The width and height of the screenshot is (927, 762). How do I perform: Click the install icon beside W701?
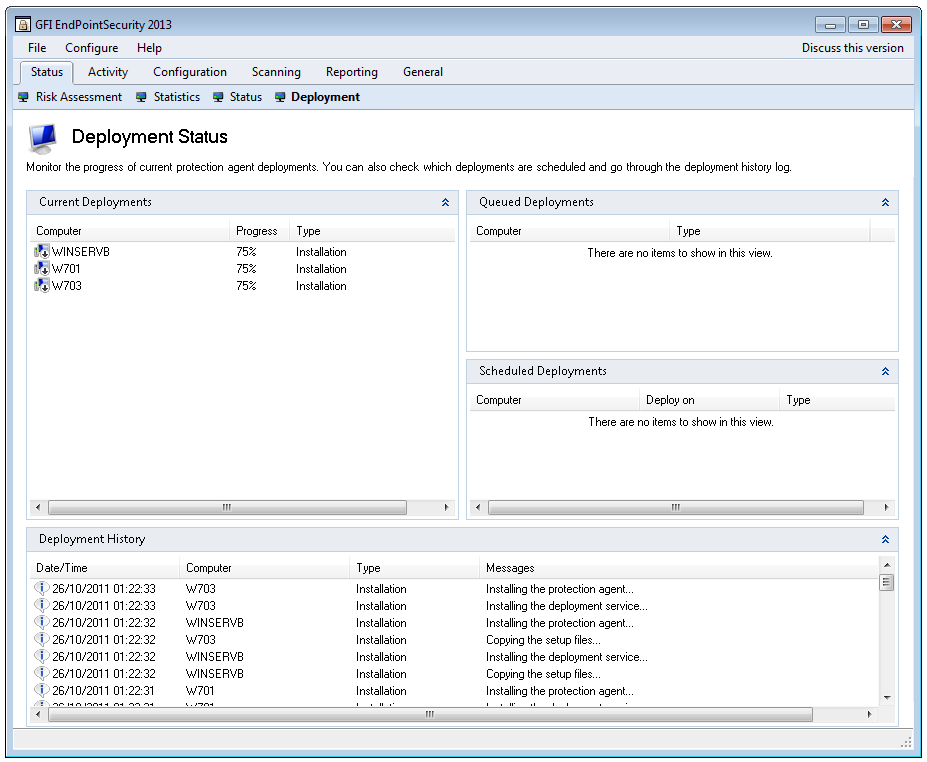point(42,269)
